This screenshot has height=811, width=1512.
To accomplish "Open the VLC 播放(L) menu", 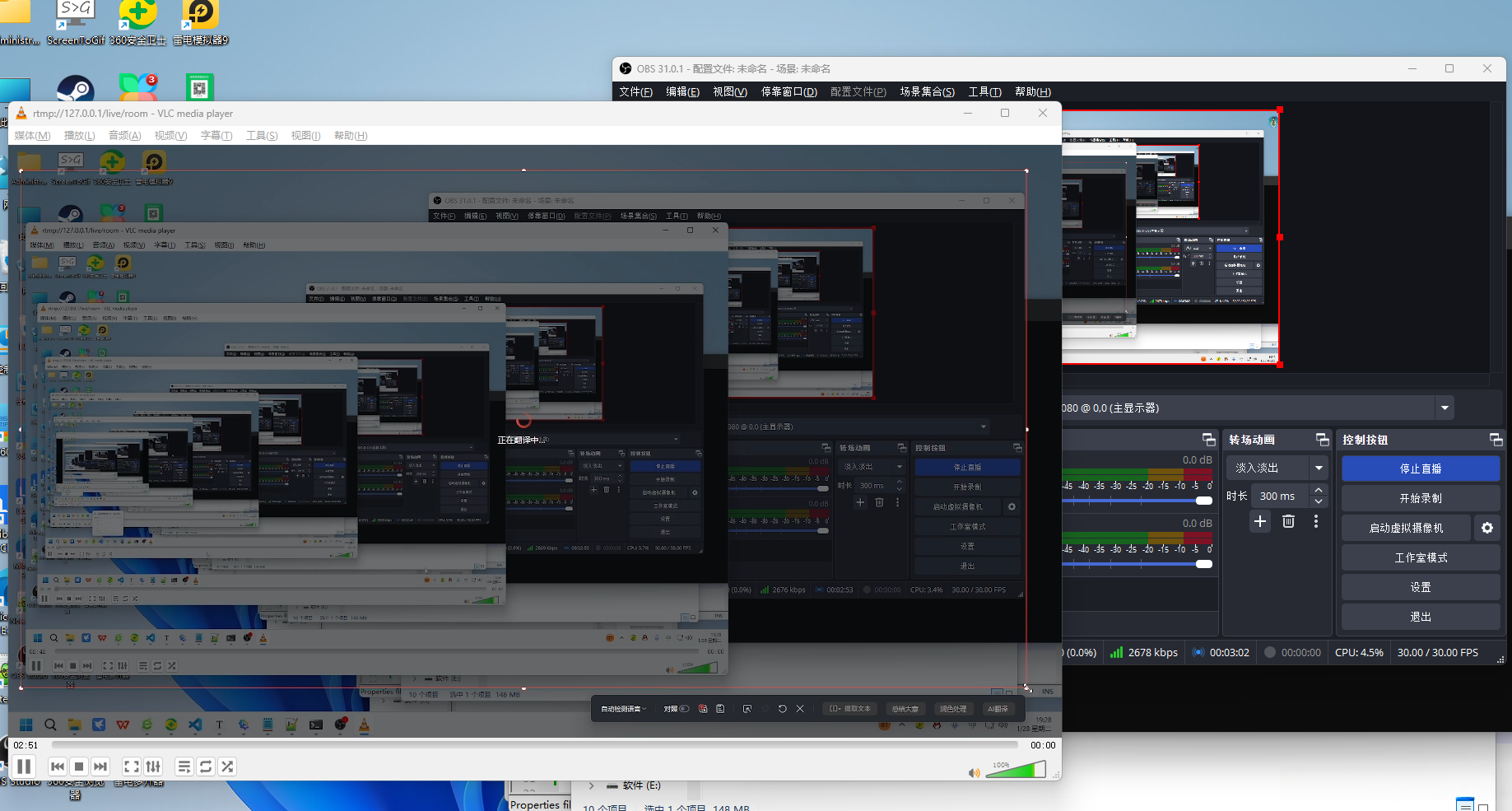I will tap(79, 136).
